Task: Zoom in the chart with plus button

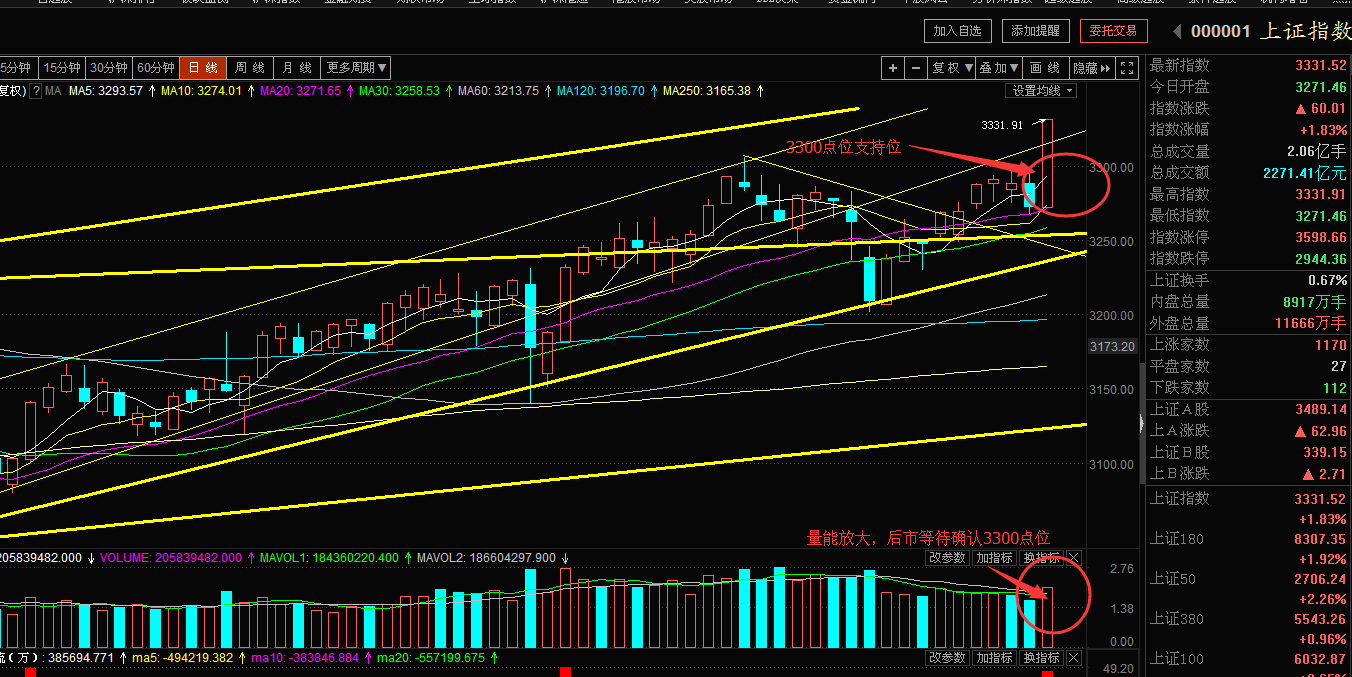Action: [893, 68]
